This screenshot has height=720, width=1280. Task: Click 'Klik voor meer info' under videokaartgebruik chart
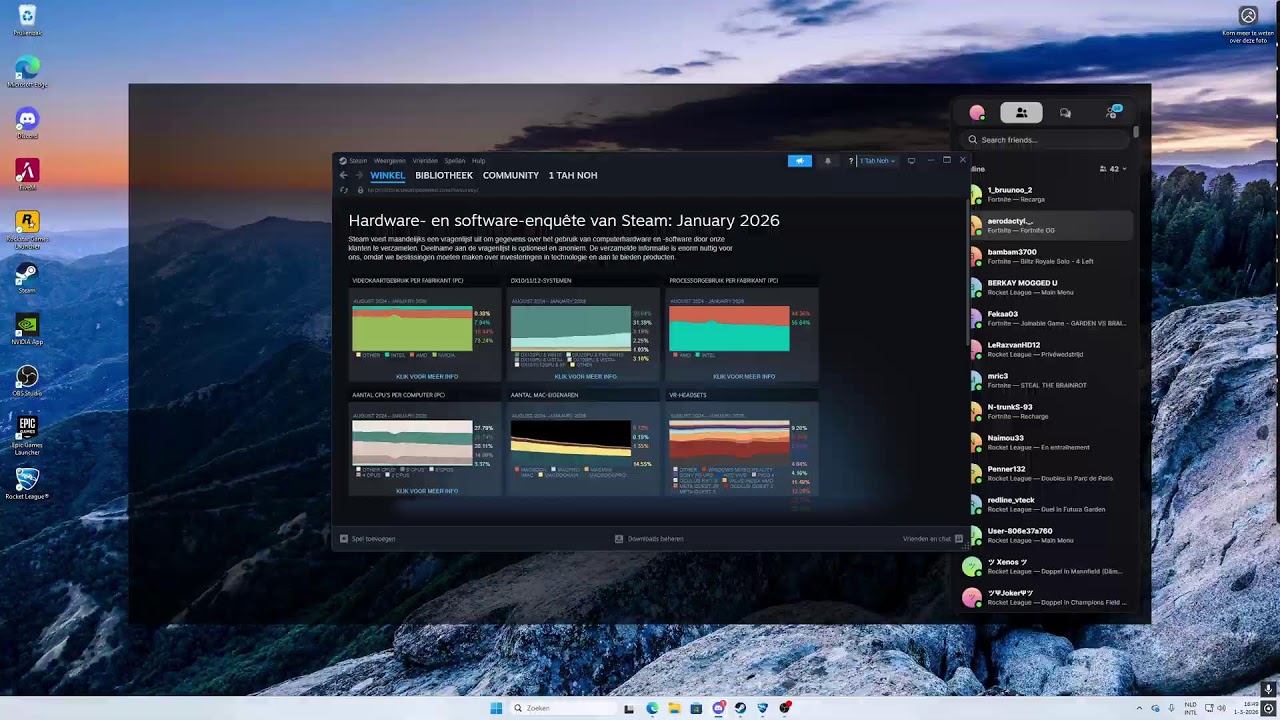(x=427, y=376)
